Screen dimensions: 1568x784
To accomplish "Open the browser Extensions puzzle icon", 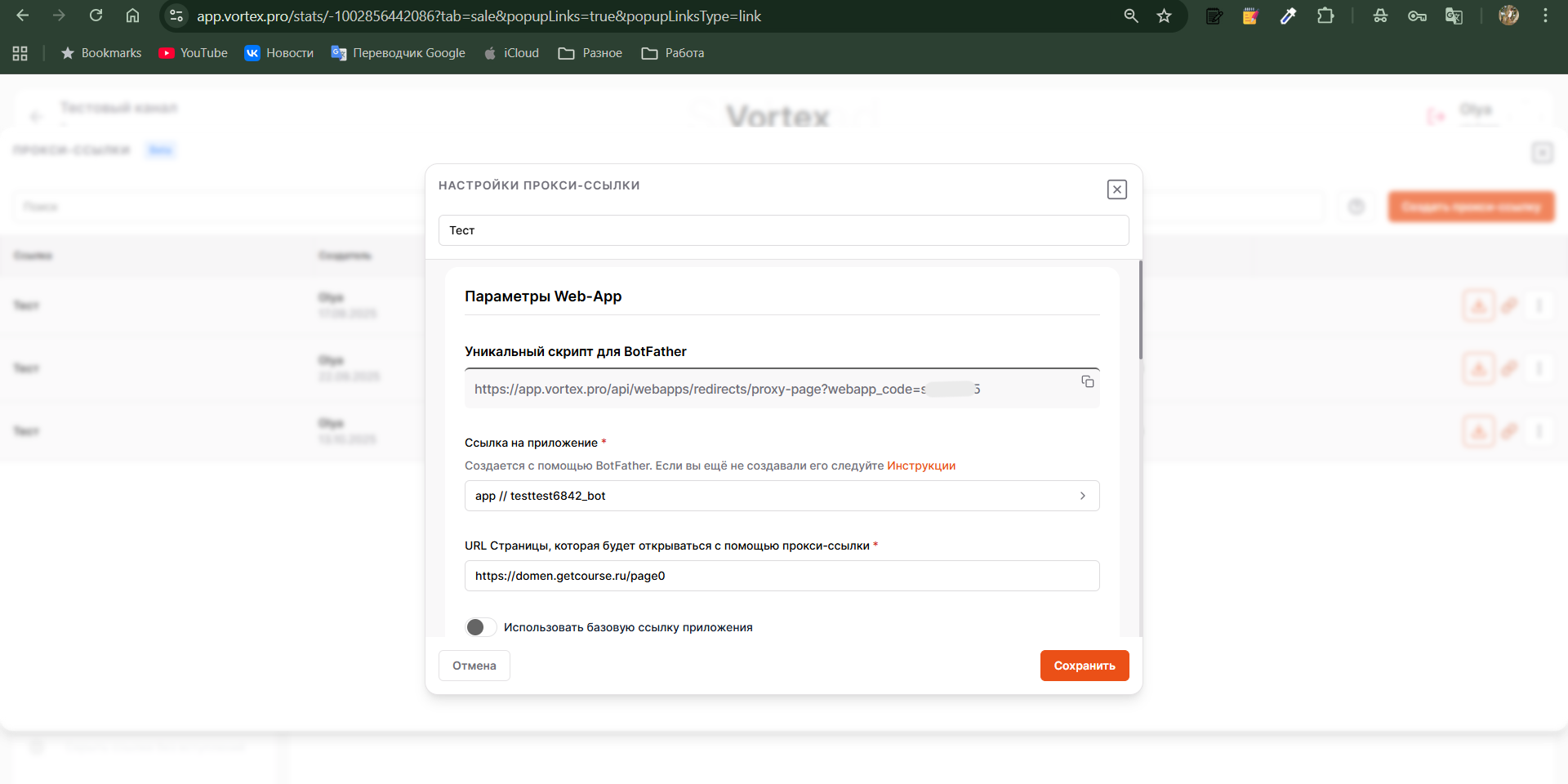I will tap(1325, 16).
